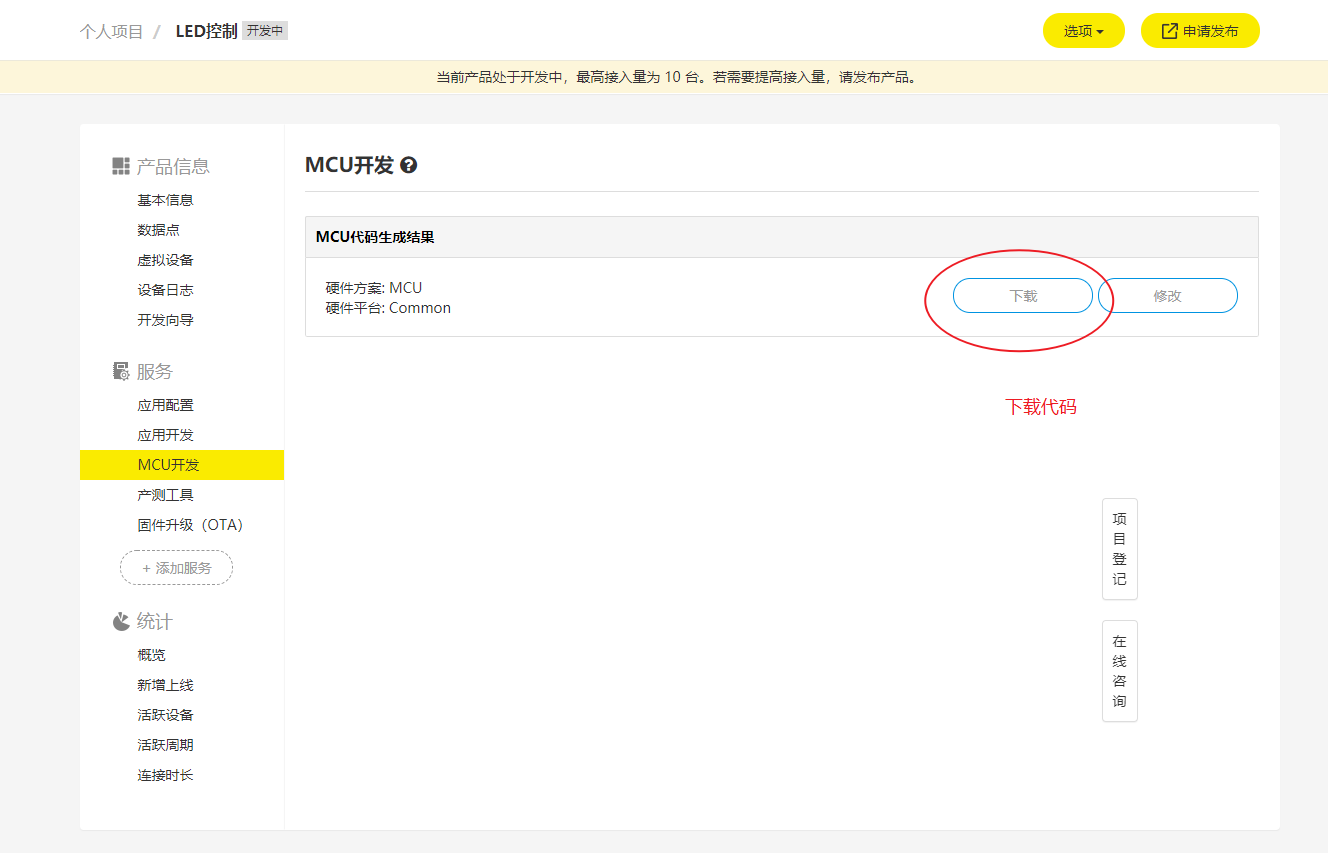The width and height of the screenshot is (1328, 853).
Task: View 连接时长 statistics
Action: point(166,774)
